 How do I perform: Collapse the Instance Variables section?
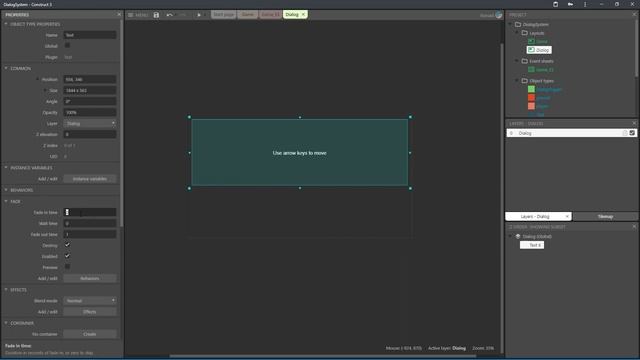coord(6,167)
